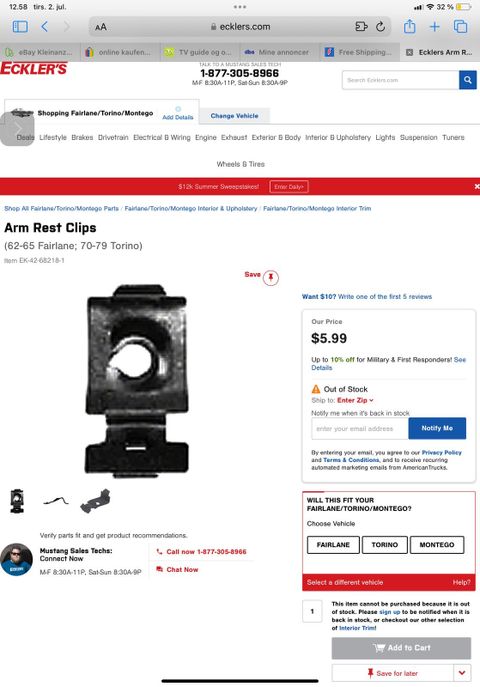Screen dimensions: 480x687
Task: Open the AA reader text options
Action: (x=101, y=27)
